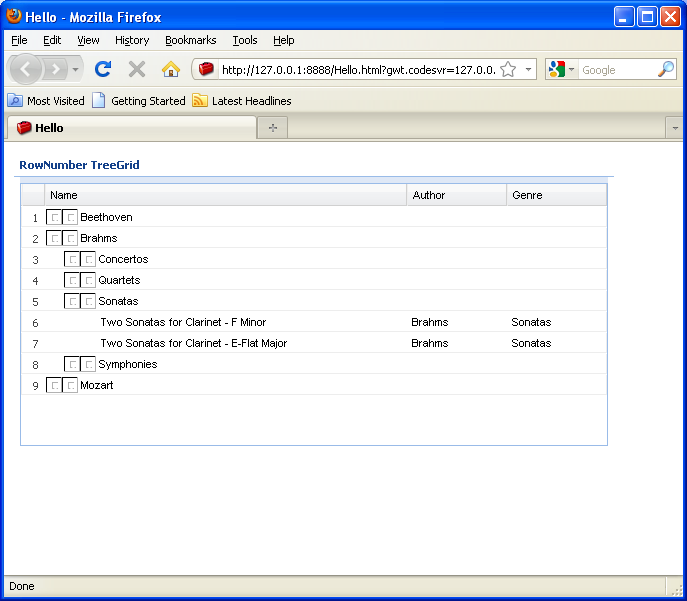The height and width of the screenshot is (601, 687).
Task: Sort by the Genre column header
Action: 557,195
